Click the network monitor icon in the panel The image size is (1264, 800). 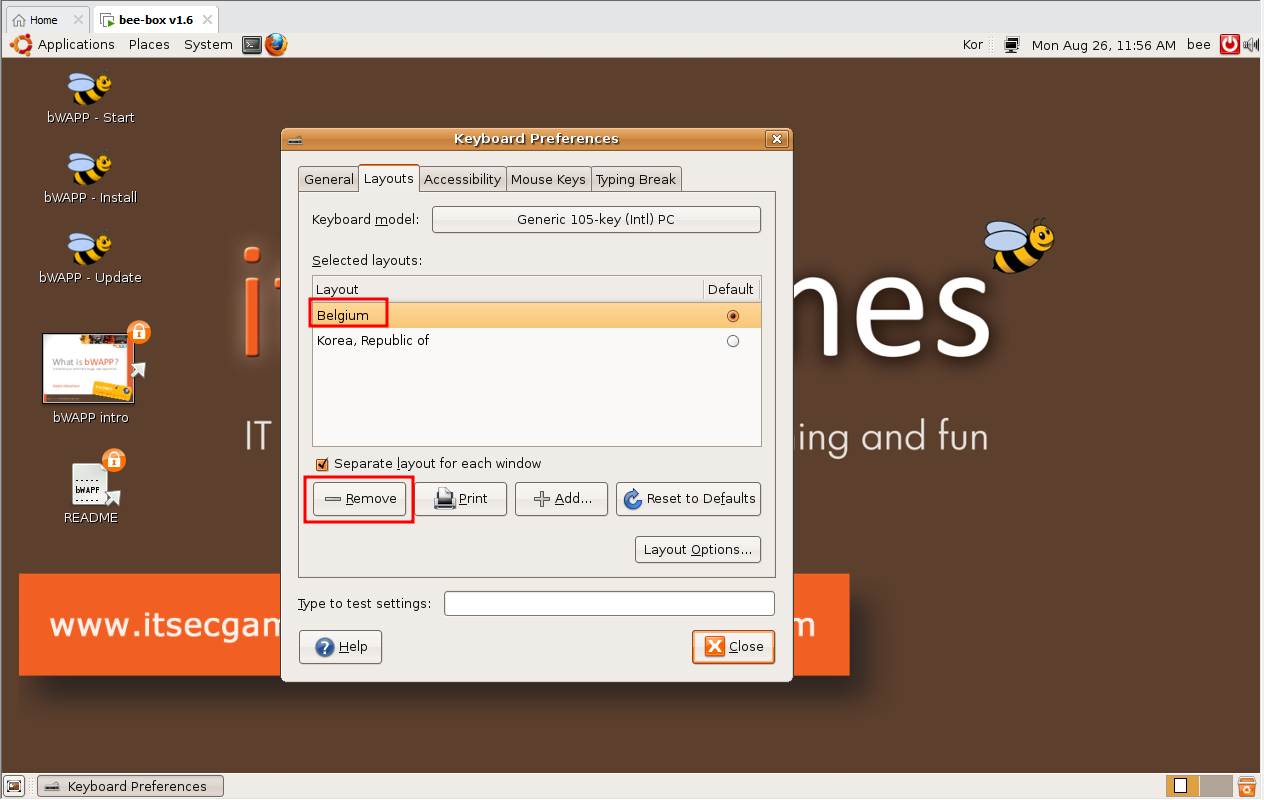pyautogui.click(x=1012, y=45)
